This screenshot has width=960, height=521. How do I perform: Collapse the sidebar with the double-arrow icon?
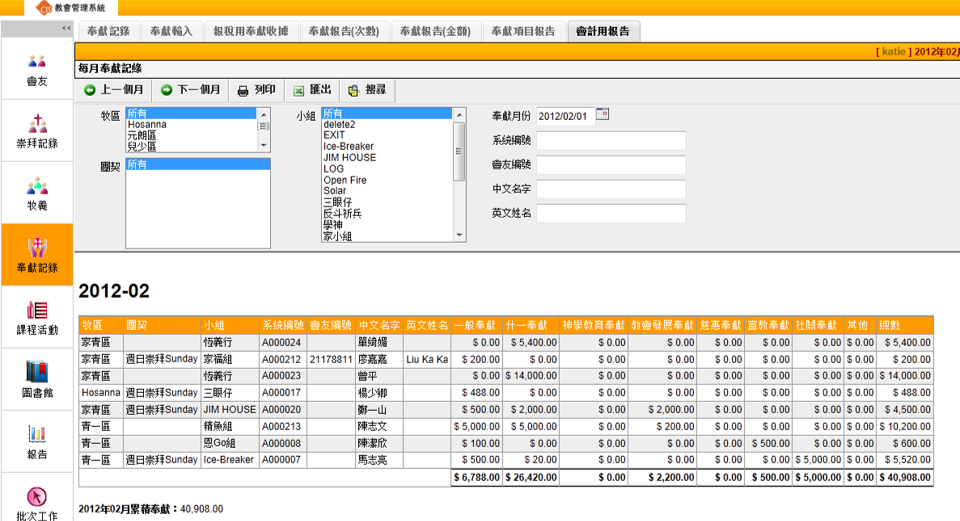(x=66, y=28)
